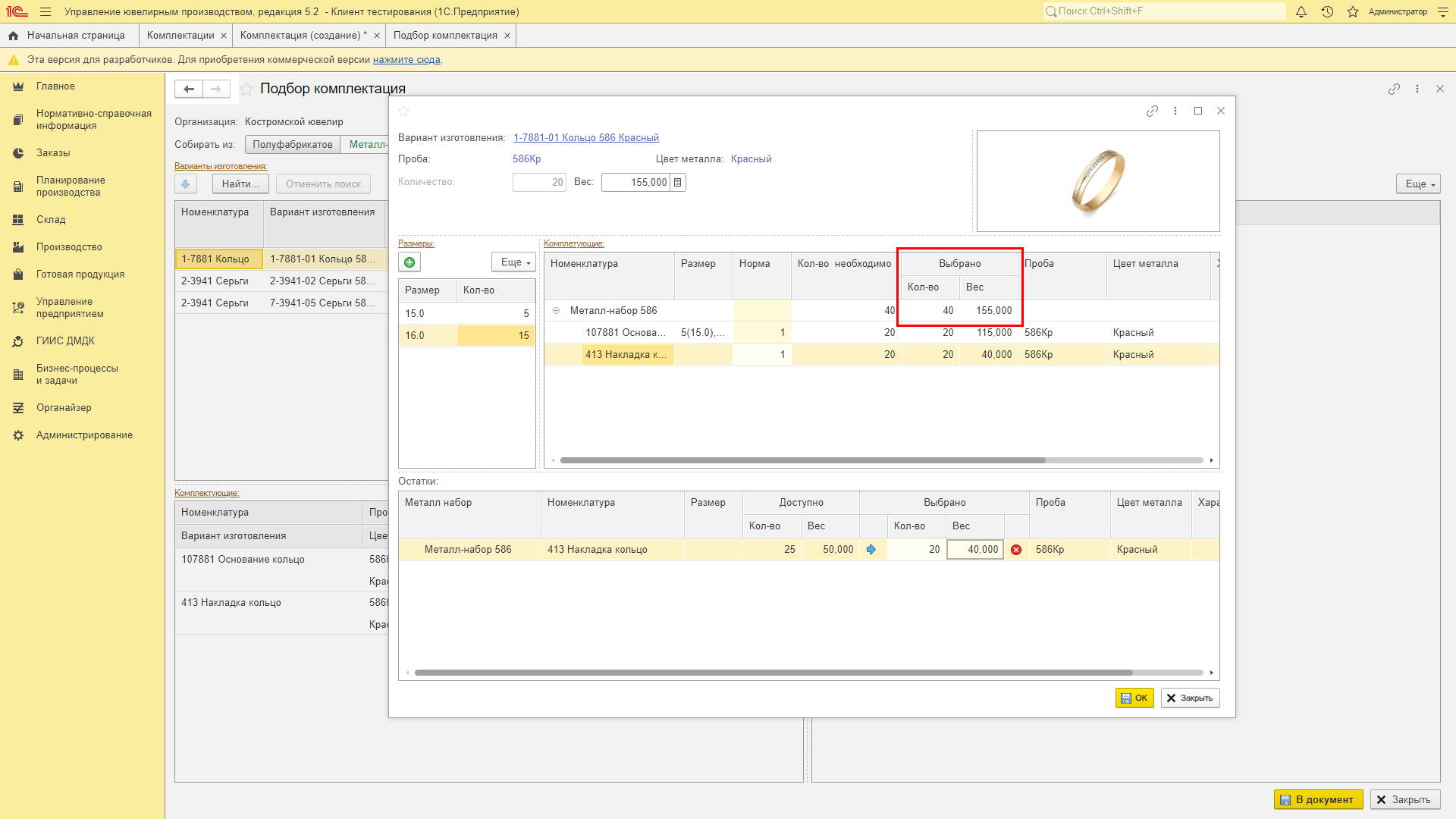Open the main menu hamburger icon
Image resolution: width=1456 pixels, height=819 pixels.
click(x=45, y=12)
